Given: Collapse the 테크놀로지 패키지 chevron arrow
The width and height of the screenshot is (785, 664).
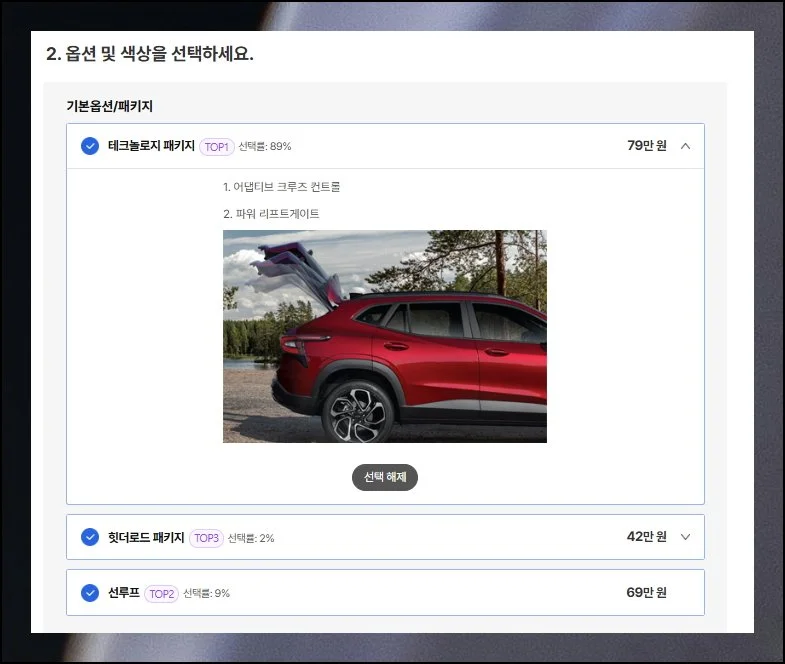Looking at the screenshot, I should tap(685, 146).
